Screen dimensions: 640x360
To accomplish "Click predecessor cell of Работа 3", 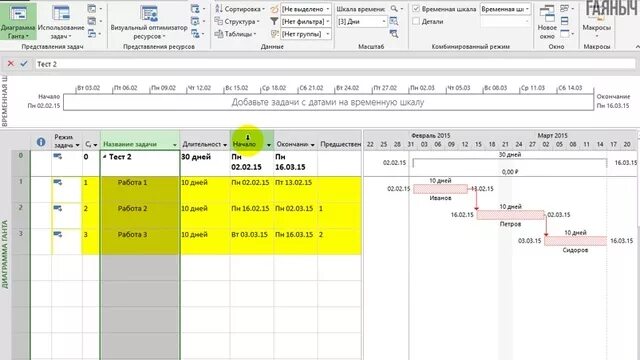I will [x=340, y=241].
